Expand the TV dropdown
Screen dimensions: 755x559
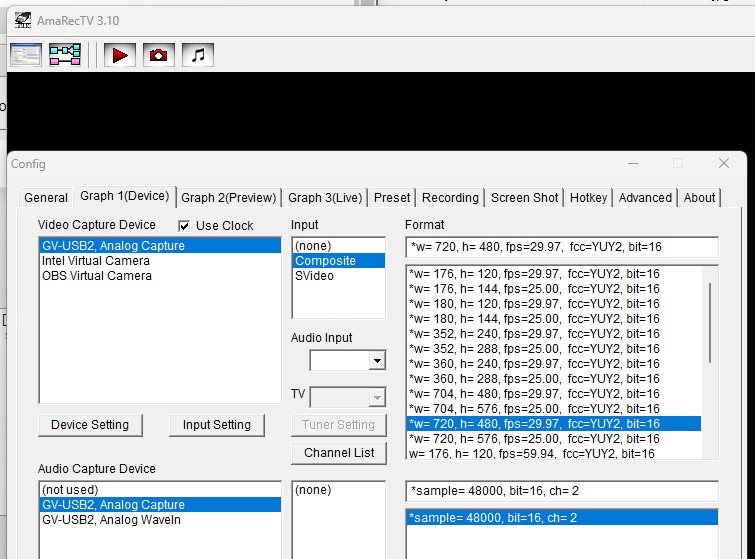(x=378, y=398)
